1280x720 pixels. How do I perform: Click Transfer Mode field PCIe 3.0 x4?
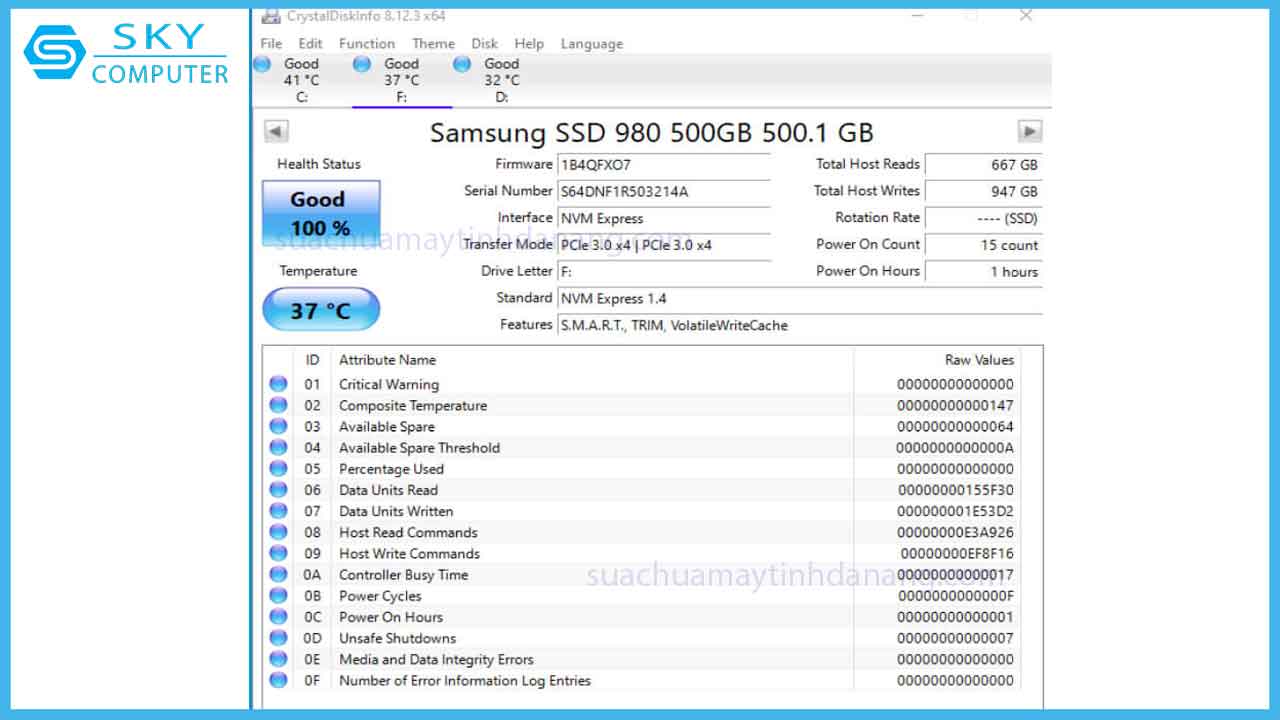point(663,245)
